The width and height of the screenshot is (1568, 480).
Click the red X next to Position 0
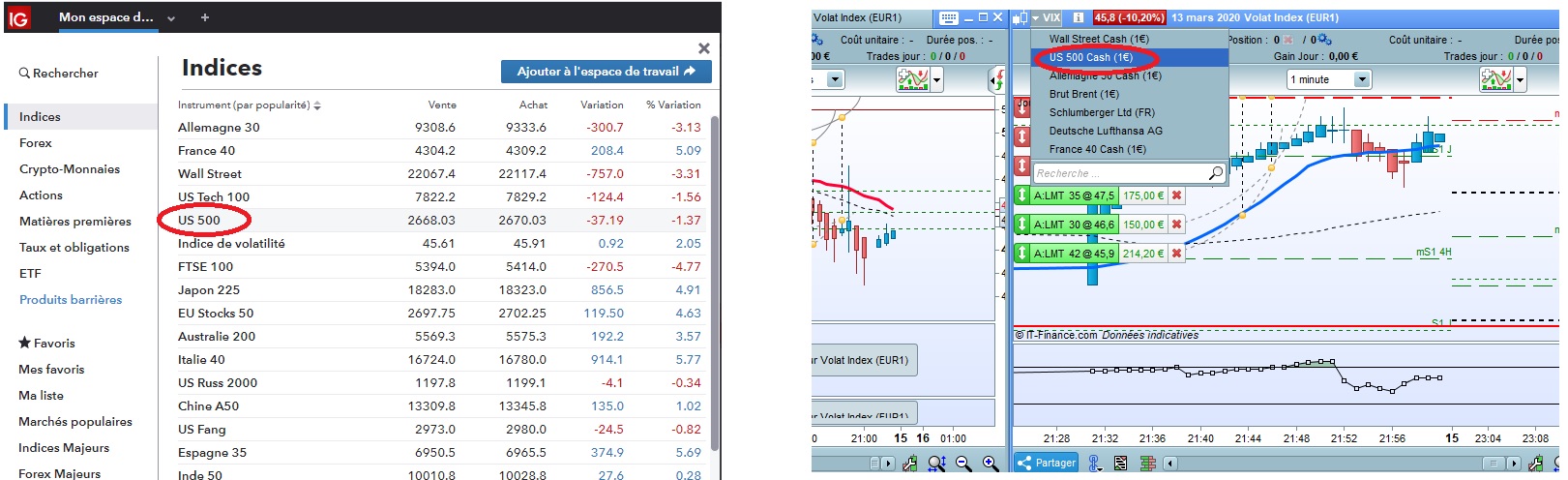coord(1287,40)
